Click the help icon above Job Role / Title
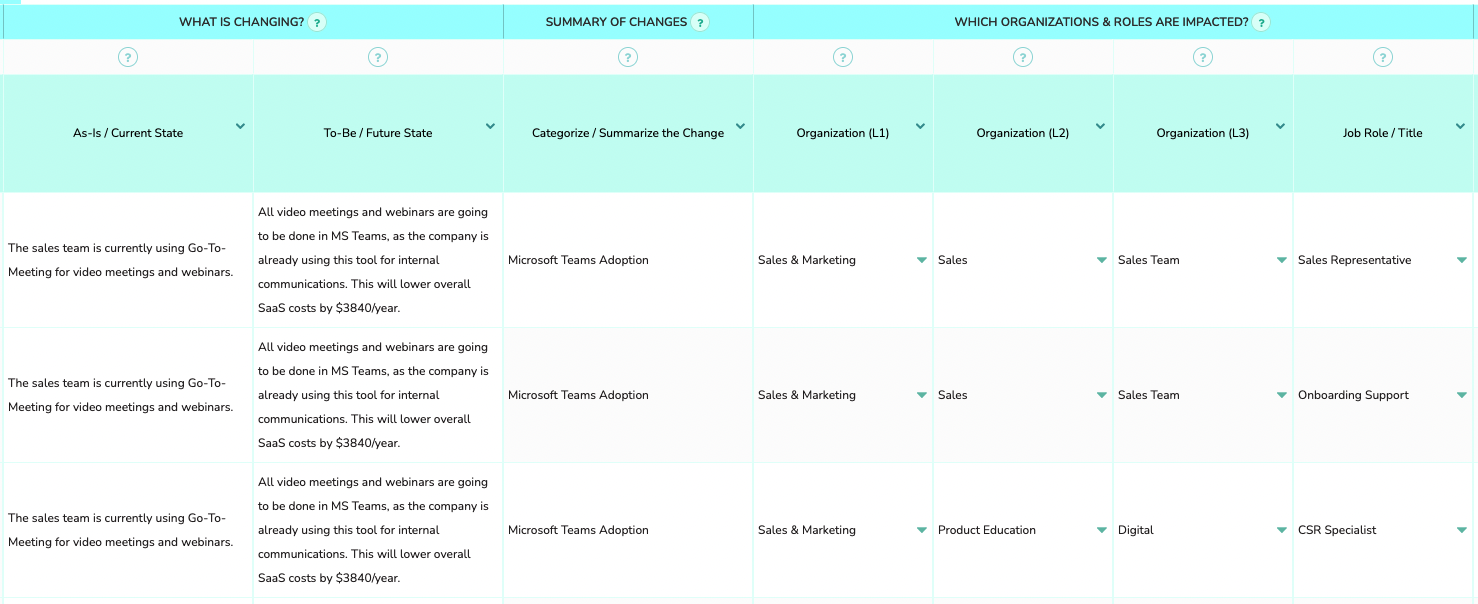 [x=1383, y=57]
